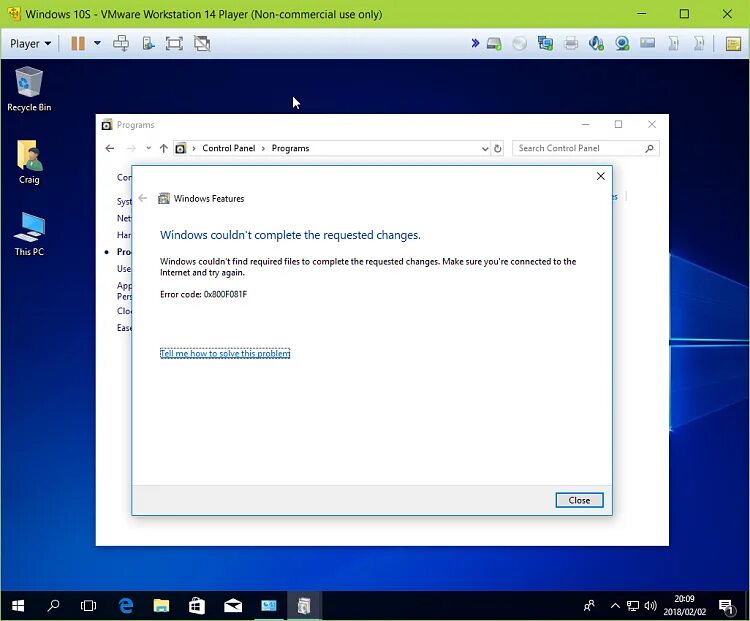This screenshot has width=750, height=621.
Task: Open recent locations dropdown in Programs window
Action: pyautogui.click(x=149, y=148)
